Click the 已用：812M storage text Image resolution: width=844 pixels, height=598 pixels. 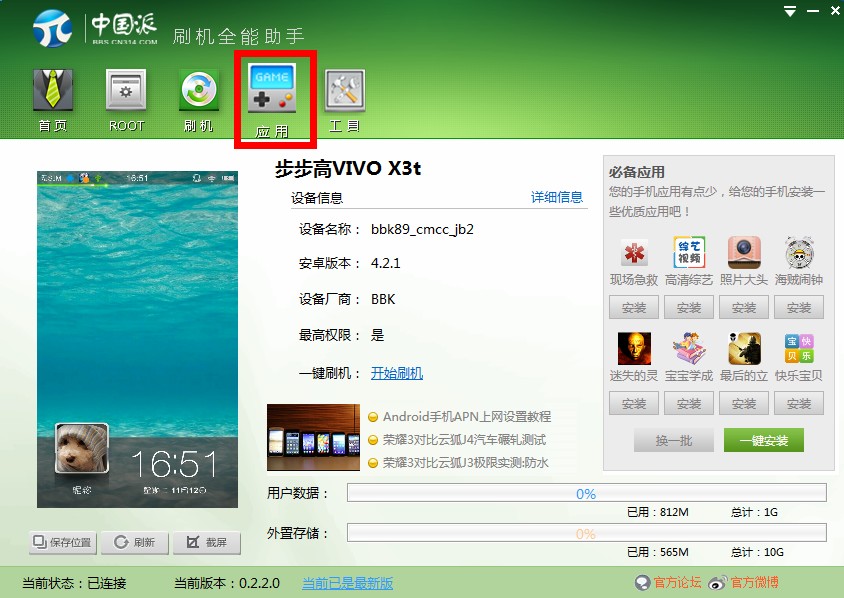pos(658,512)
